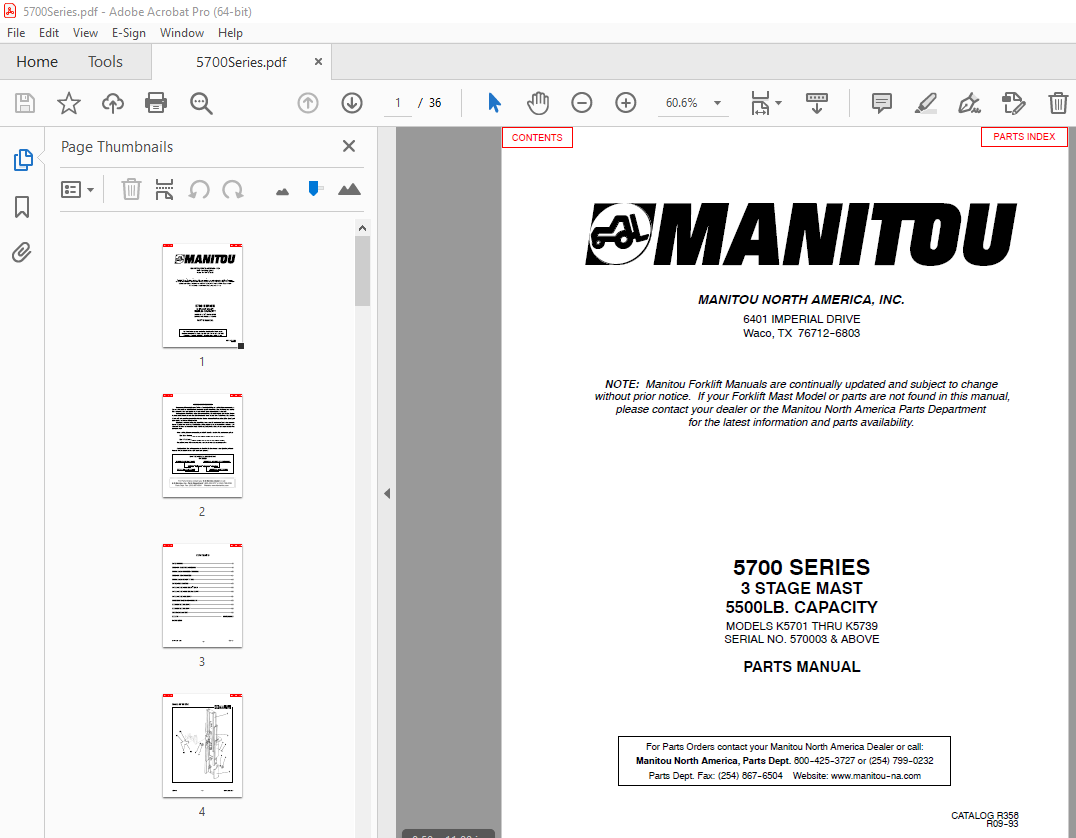Open the E-Sign menu
Viewport: 1076px width, 838px height.
pyautogui.click(x=129, y=33)
